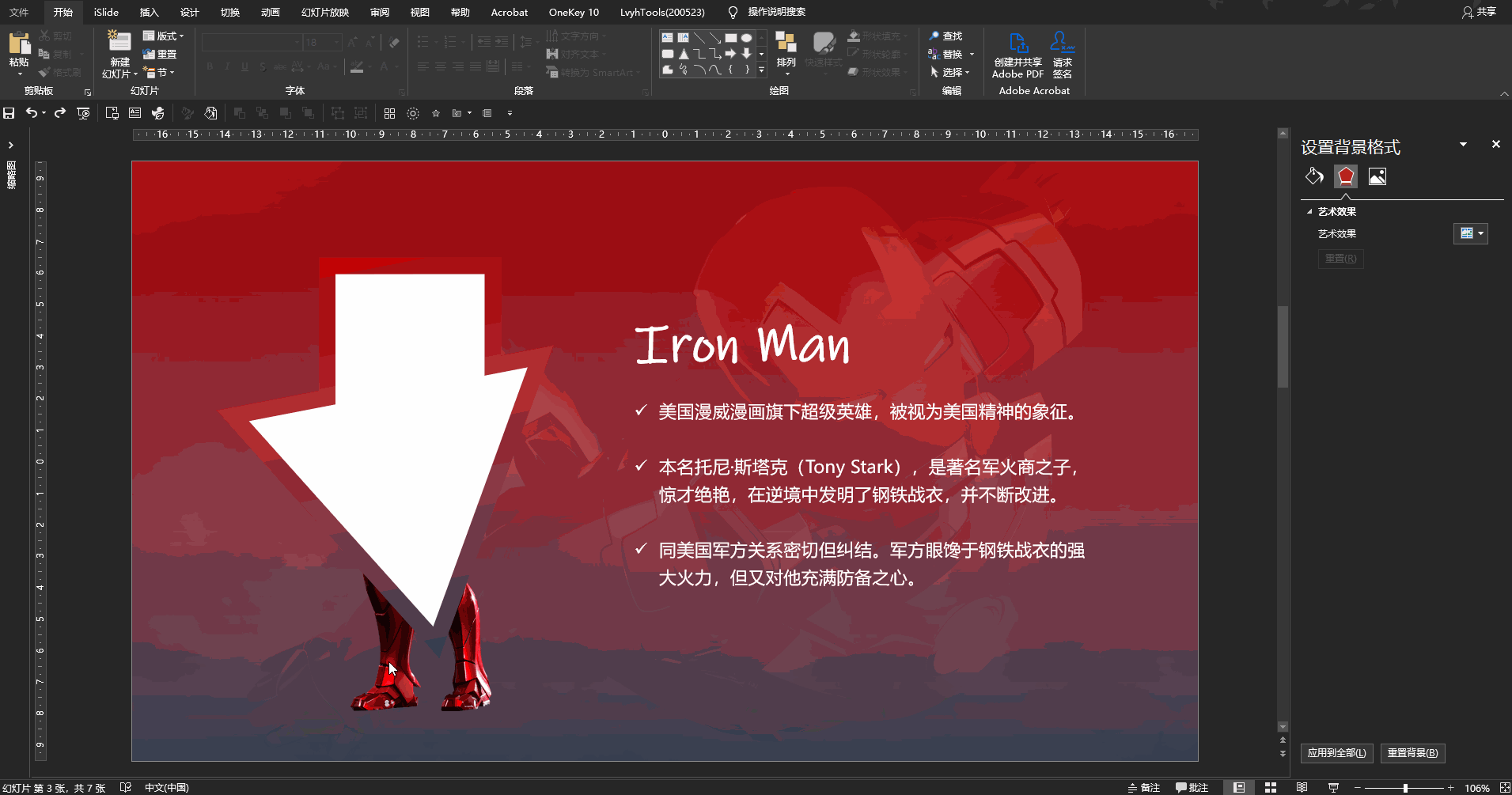The width and height of the screenshot is (1512, 795).
Task: Click the Redo arrow icon
Action: pyautogui.click(x=60, y=113)
